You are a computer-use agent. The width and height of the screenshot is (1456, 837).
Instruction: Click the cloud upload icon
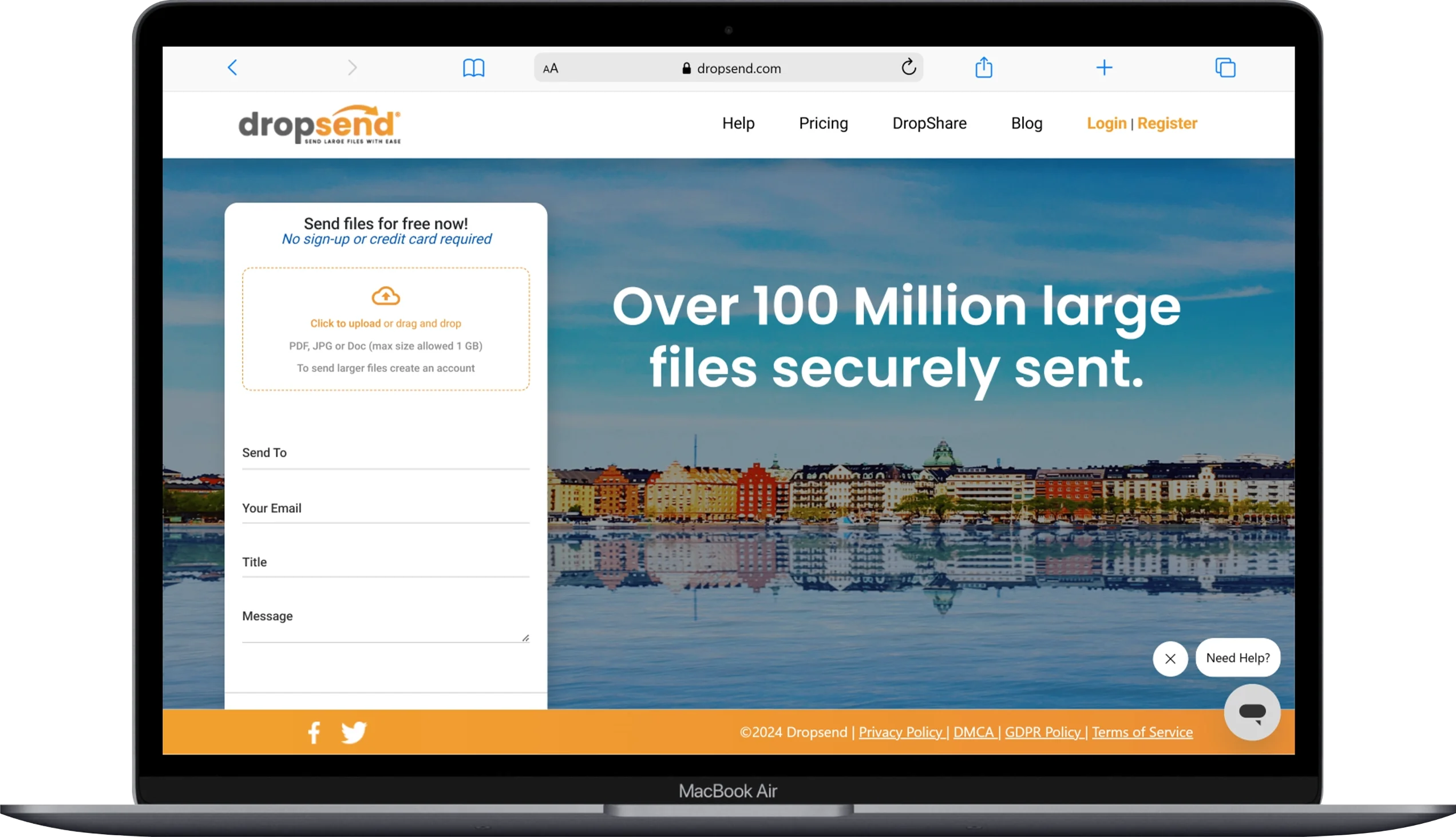[x=386, y=296]
